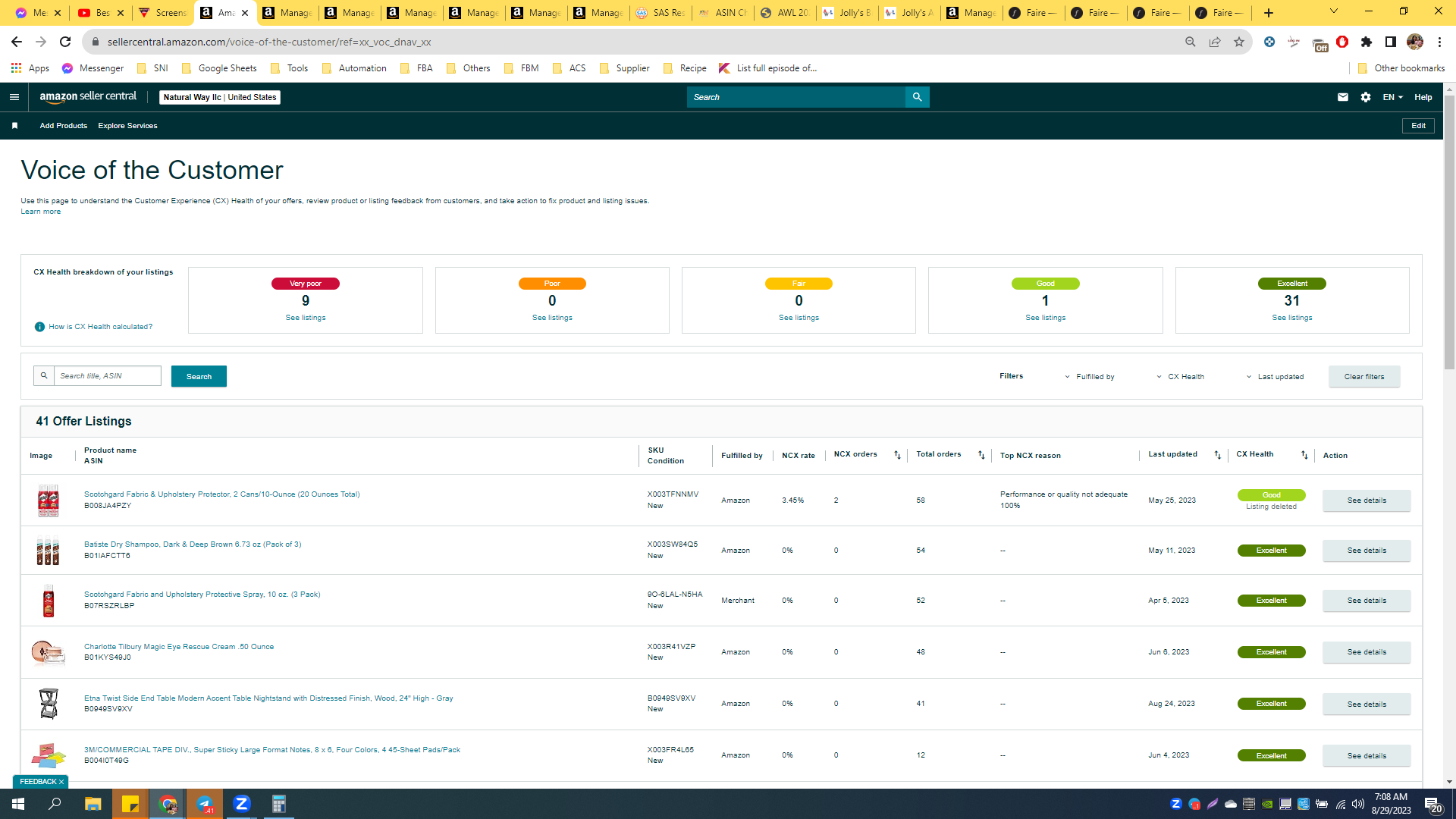
Task: Open Calculator from the taskbar
Action: coord(279,804)
